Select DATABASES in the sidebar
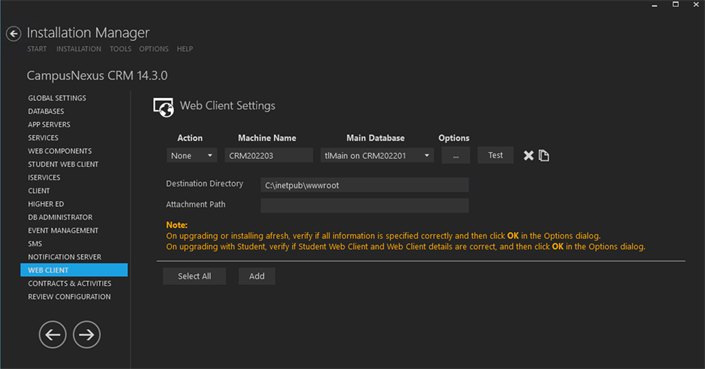This screenshot has height=369, width=705. coord(46,111)
